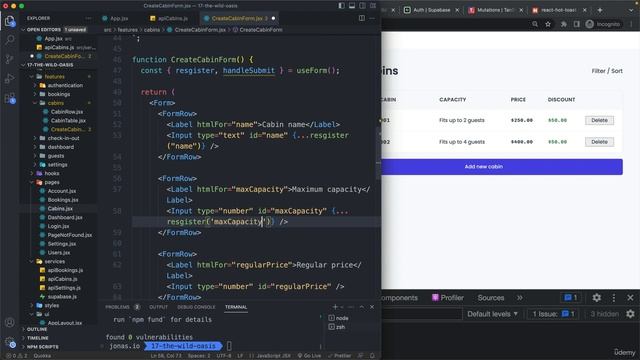640x360 pixels.
Task: Open the Extensions view in activity bar
Action: pyautogui.click(x=9, y=98)
